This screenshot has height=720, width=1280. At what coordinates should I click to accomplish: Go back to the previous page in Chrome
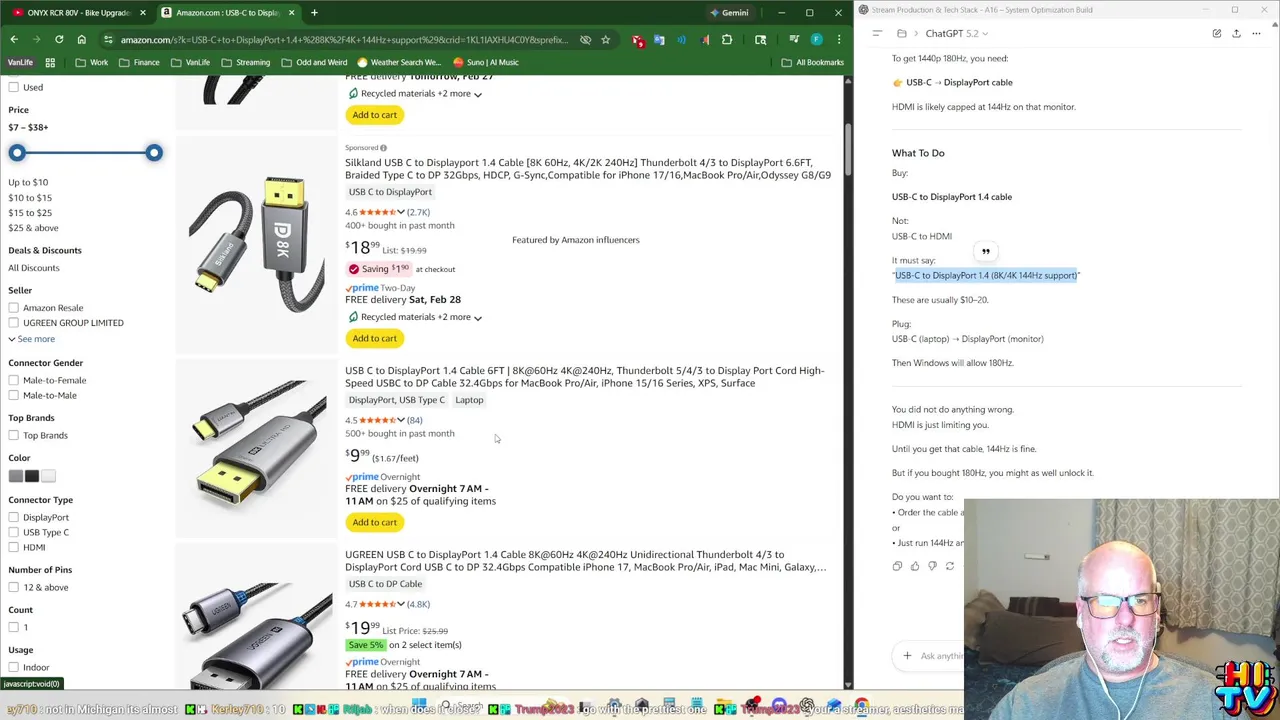pyautogui.click(x=14, y=39)
